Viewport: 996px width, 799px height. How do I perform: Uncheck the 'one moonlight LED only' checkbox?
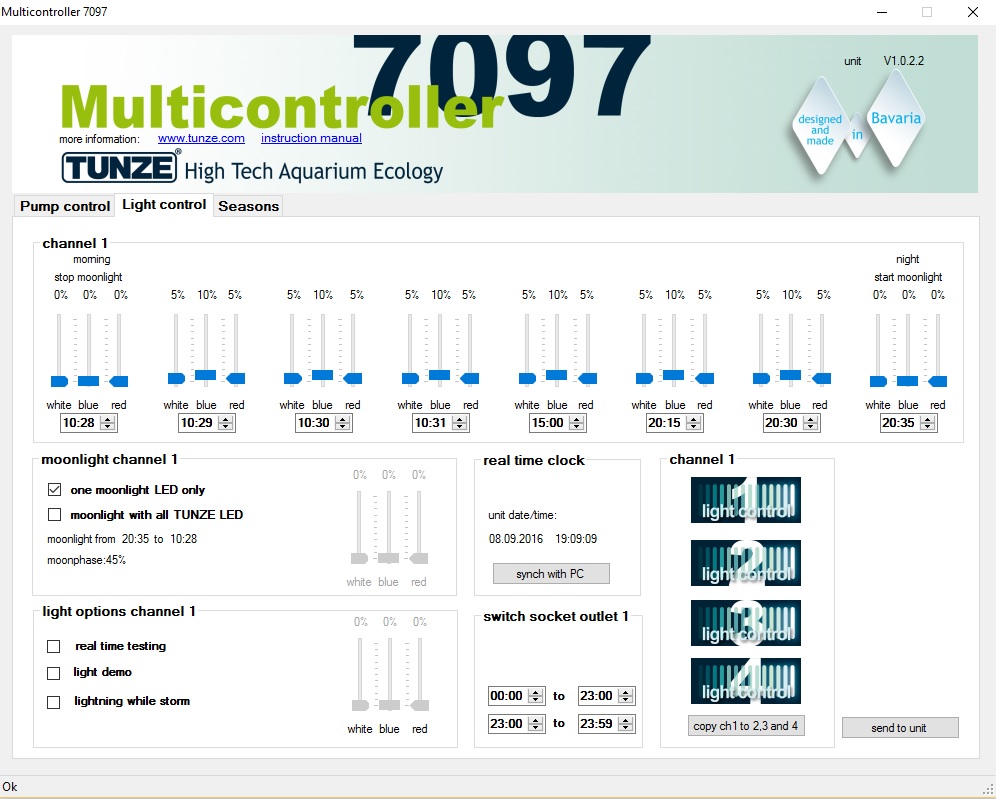click(55, 490)
